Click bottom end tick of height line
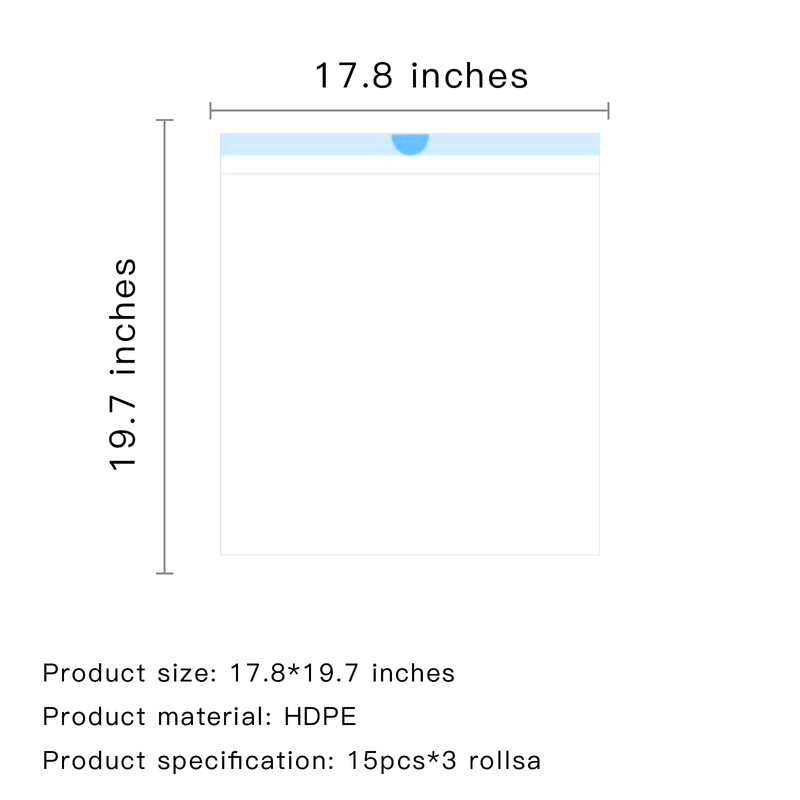This screenshot has height=800, width=800. [x=165, y=573]
